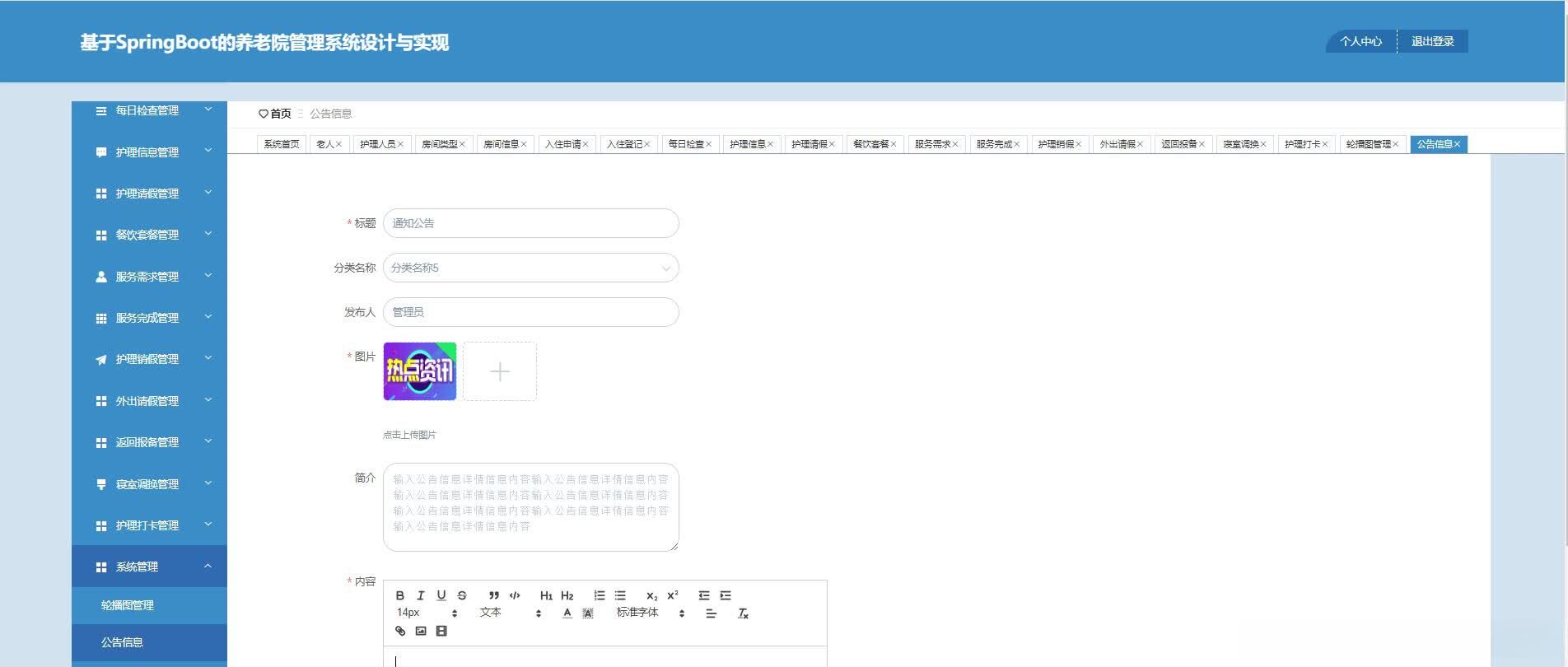
Task: Increase indent in the editor
Action: point(726,595)
